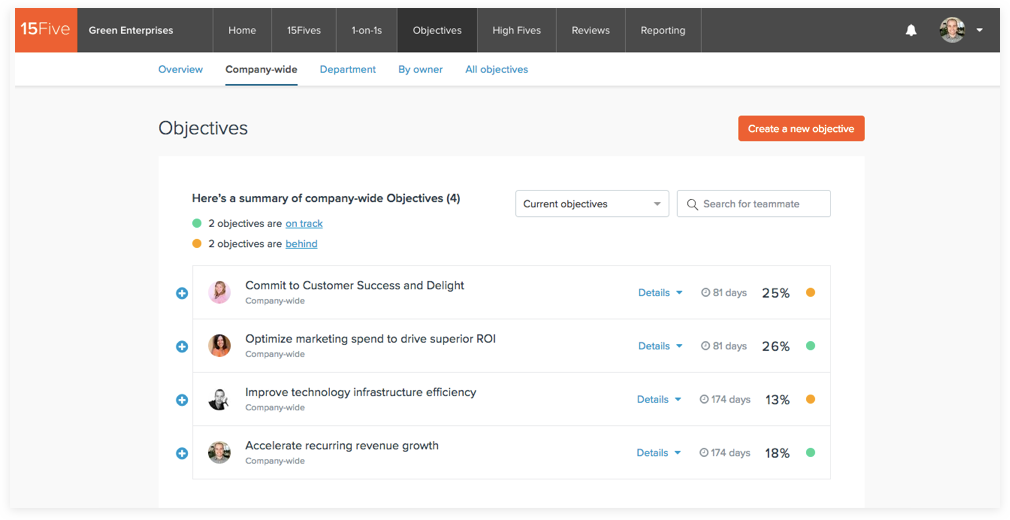Click the orange status dot at 25%
Screen dimensions: 1010x520
[810, 293]
